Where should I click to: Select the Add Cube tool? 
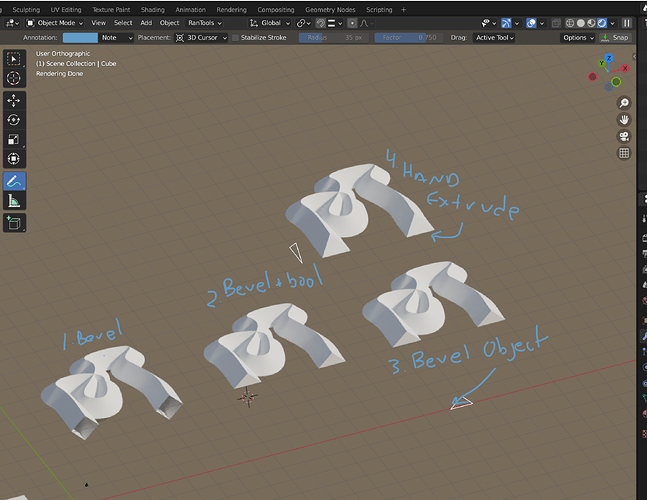[x=14, y=223]
